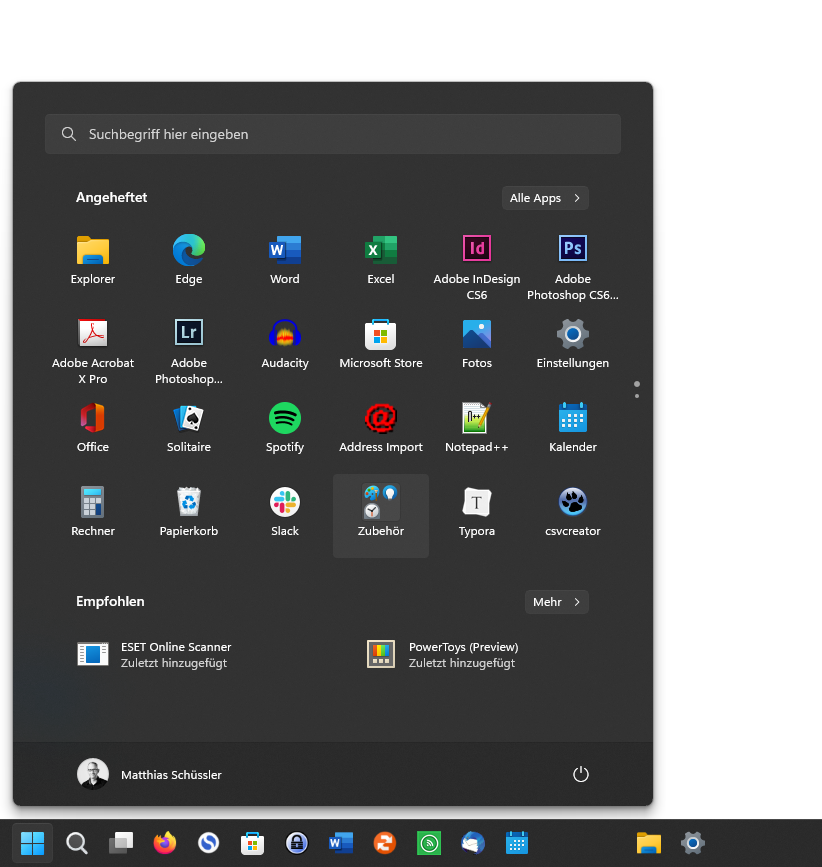
Task: Open the Explorer pinned app
Action: pyautogui.click(x=93, y=260)
